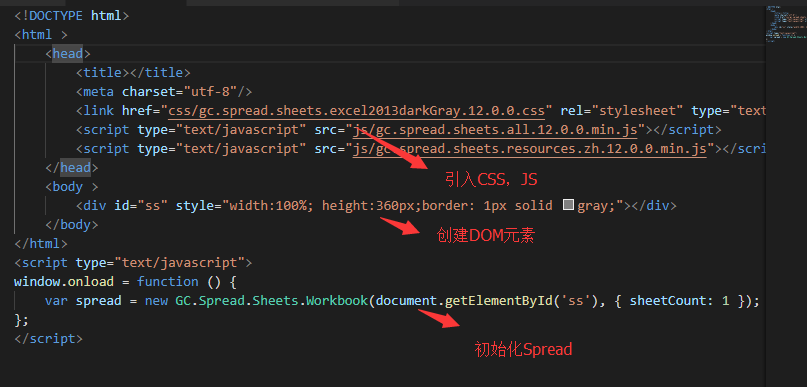Click the opening <body > tag
This screenshot has width=807, height=387.
point(72,186)
